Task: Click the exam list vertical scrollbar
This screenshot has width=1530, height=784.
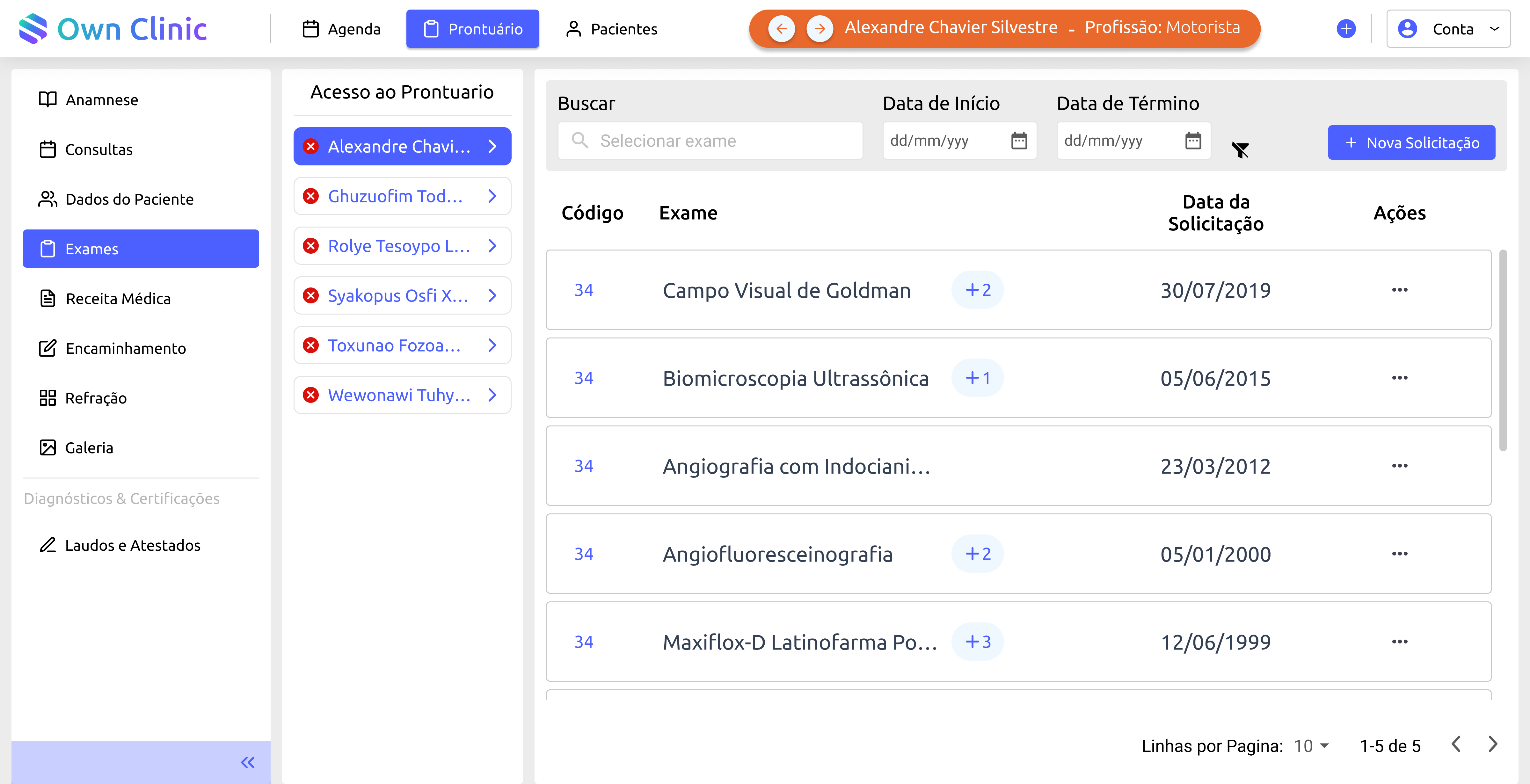Action: point(1503,351)
